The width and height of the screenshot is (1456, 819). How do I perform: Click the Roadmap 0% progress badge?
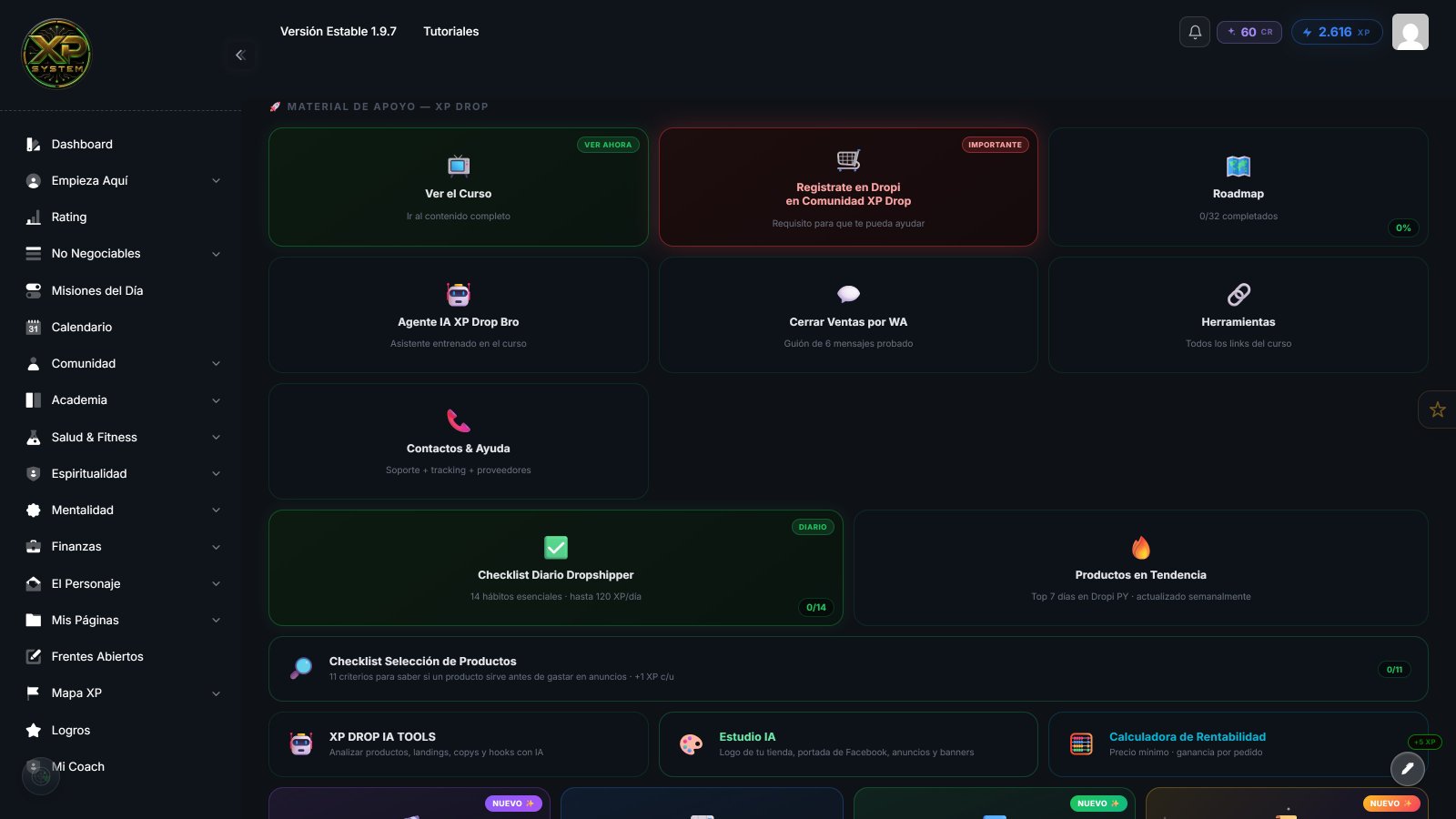click(1403, 227)
